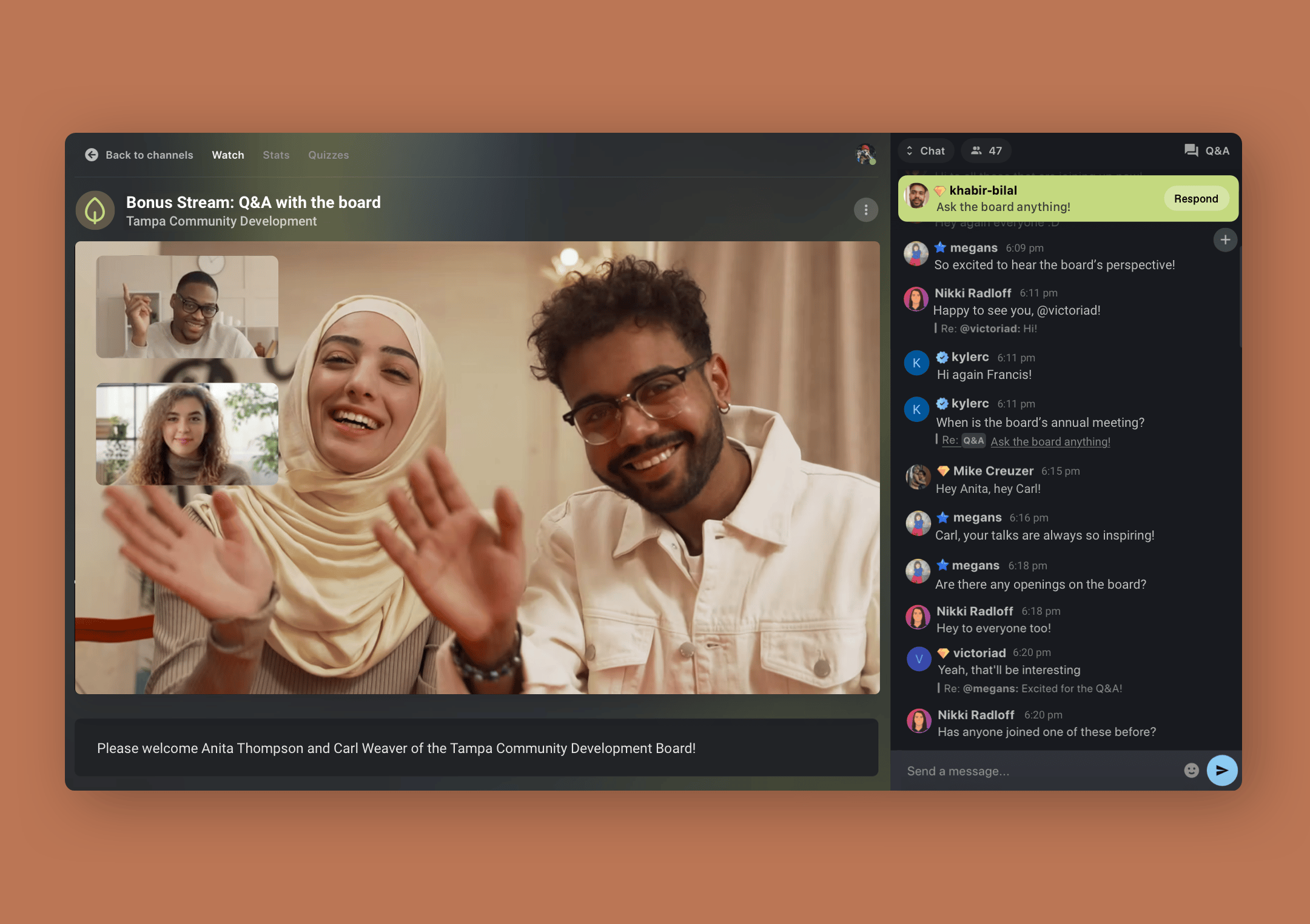Viewport: 1310px width, 924px height.
Task: Click the username 'Mike Creuzer'
Action: 993,471
